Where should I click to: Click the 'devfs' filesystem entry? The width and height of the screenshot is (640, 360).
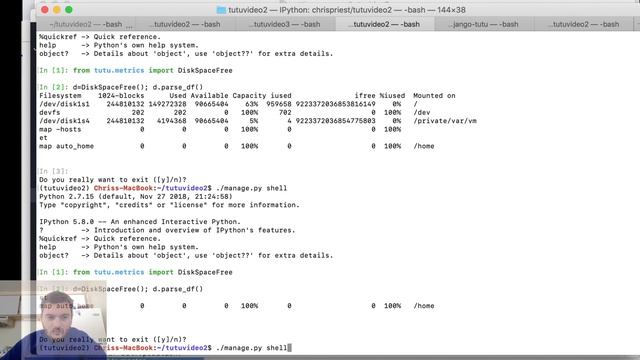point(49,112)
